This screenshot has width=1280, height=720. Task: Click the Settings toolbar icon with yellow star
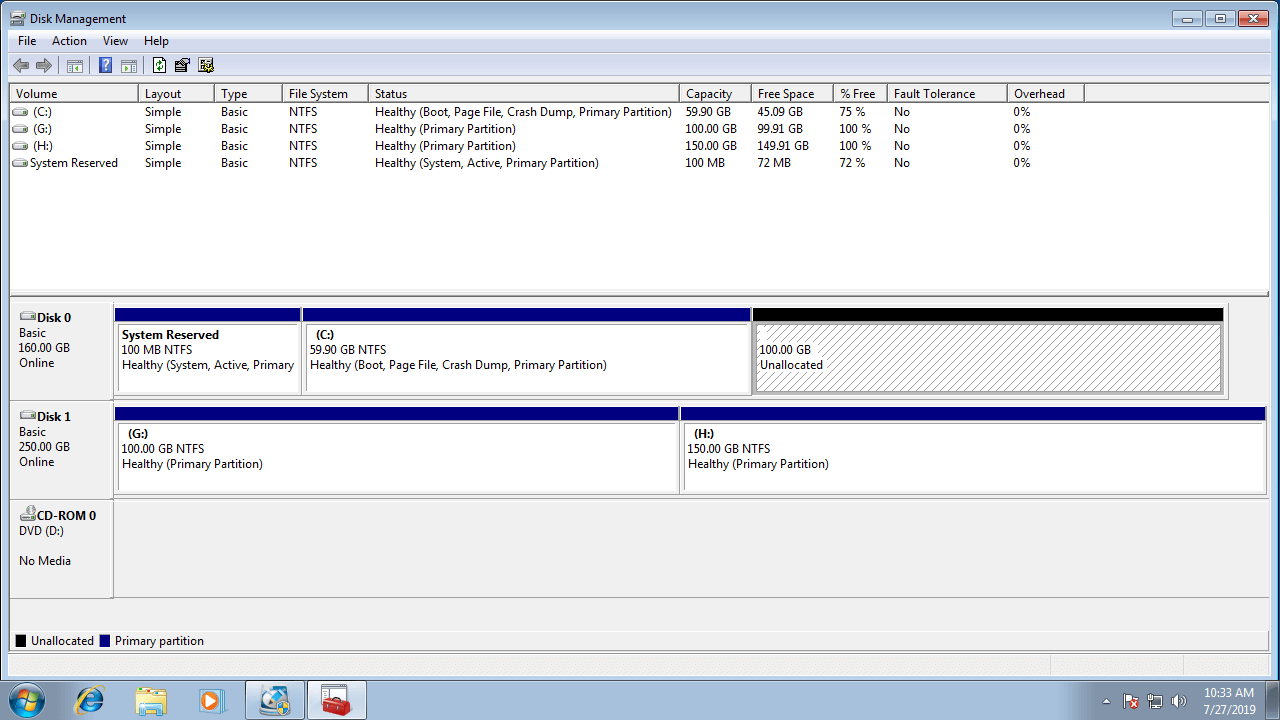pyautogui.click(x=206, y=66)
